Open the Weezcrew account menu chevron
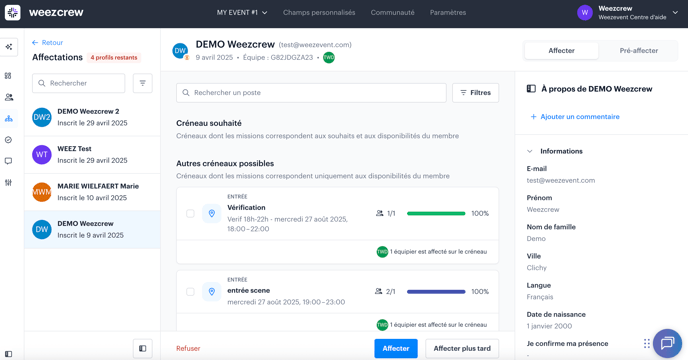The height and width of the screenshot is (360, 688). click(x=675, y=13)
